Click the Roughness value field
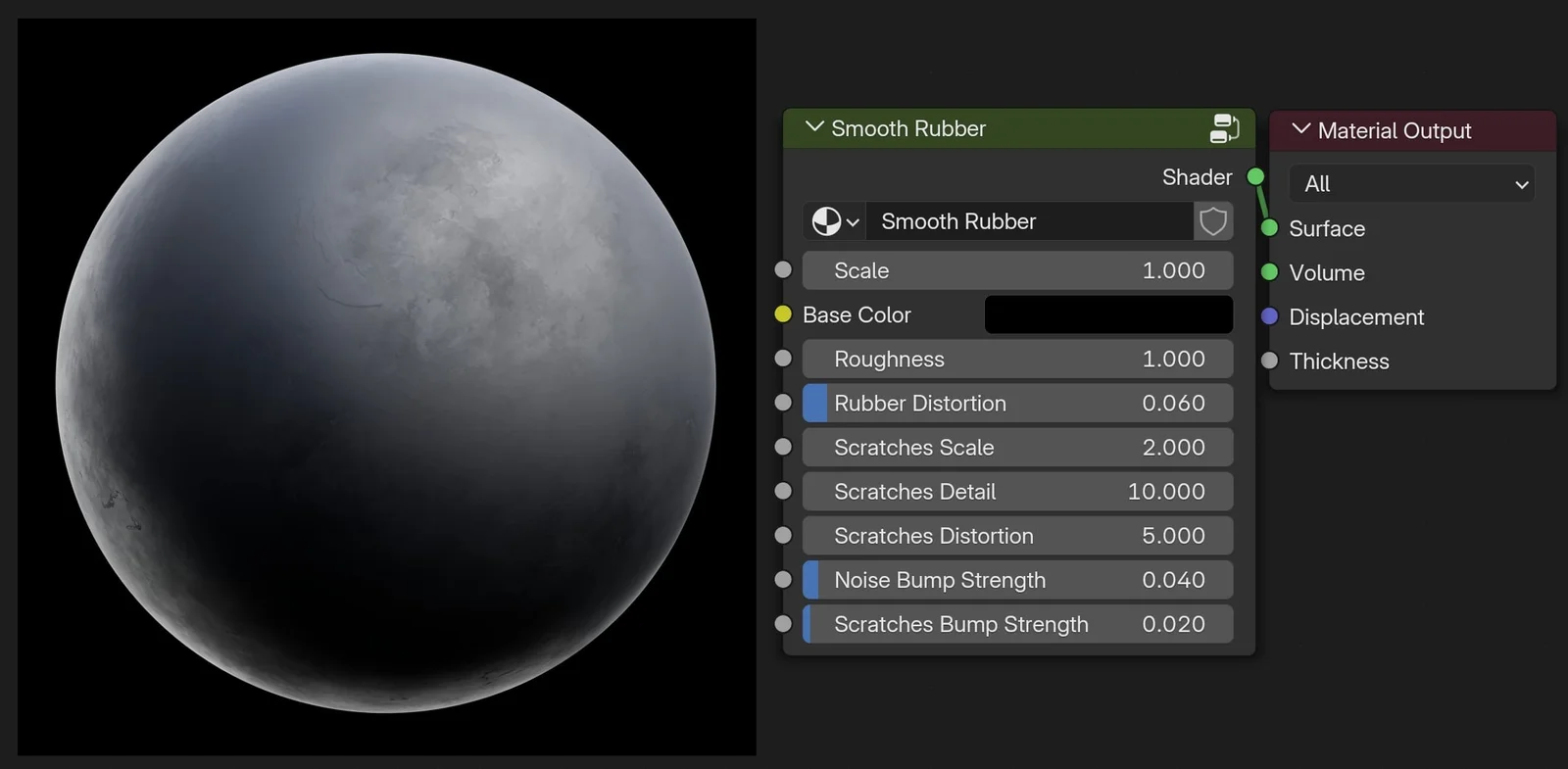1568x769 pixels. click(x=1016, y=360)
